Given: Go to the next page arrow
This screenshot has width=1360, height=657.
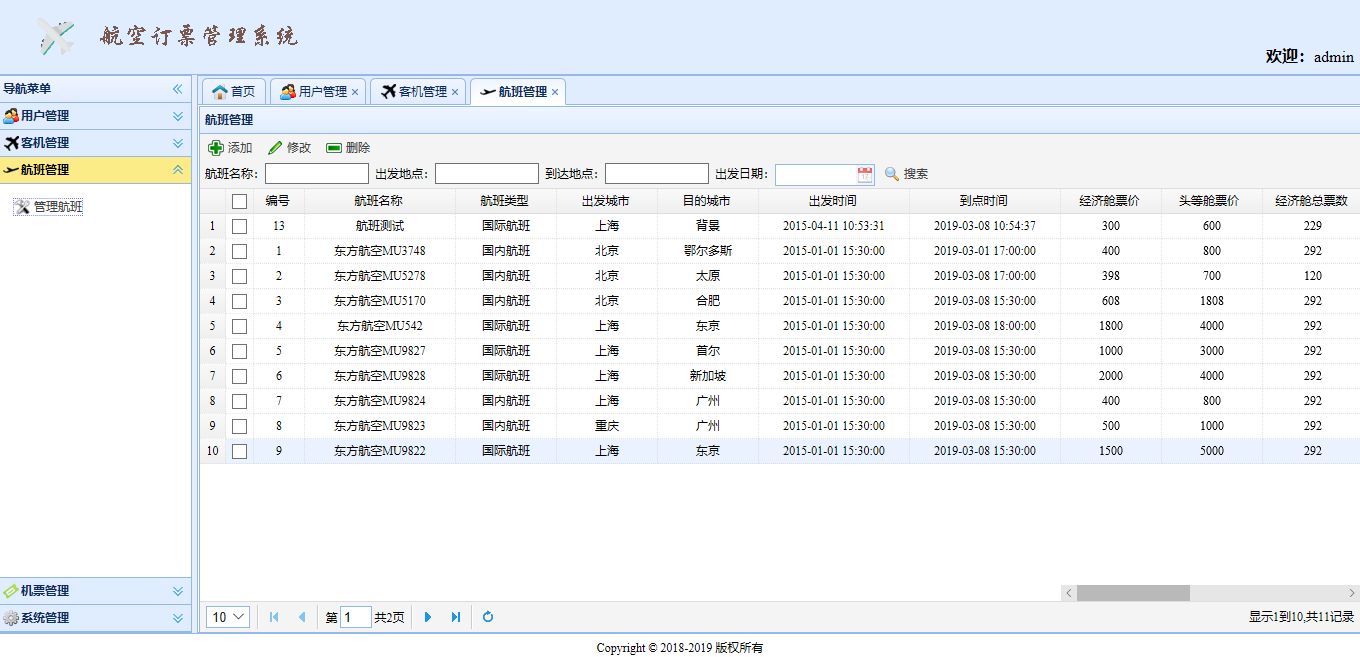Looking at the screenshot, I should 428,617.
